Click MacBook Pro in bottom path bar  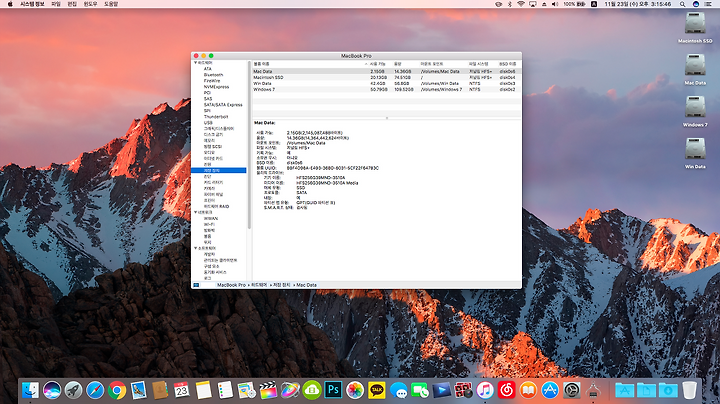[x=231, y=285]
